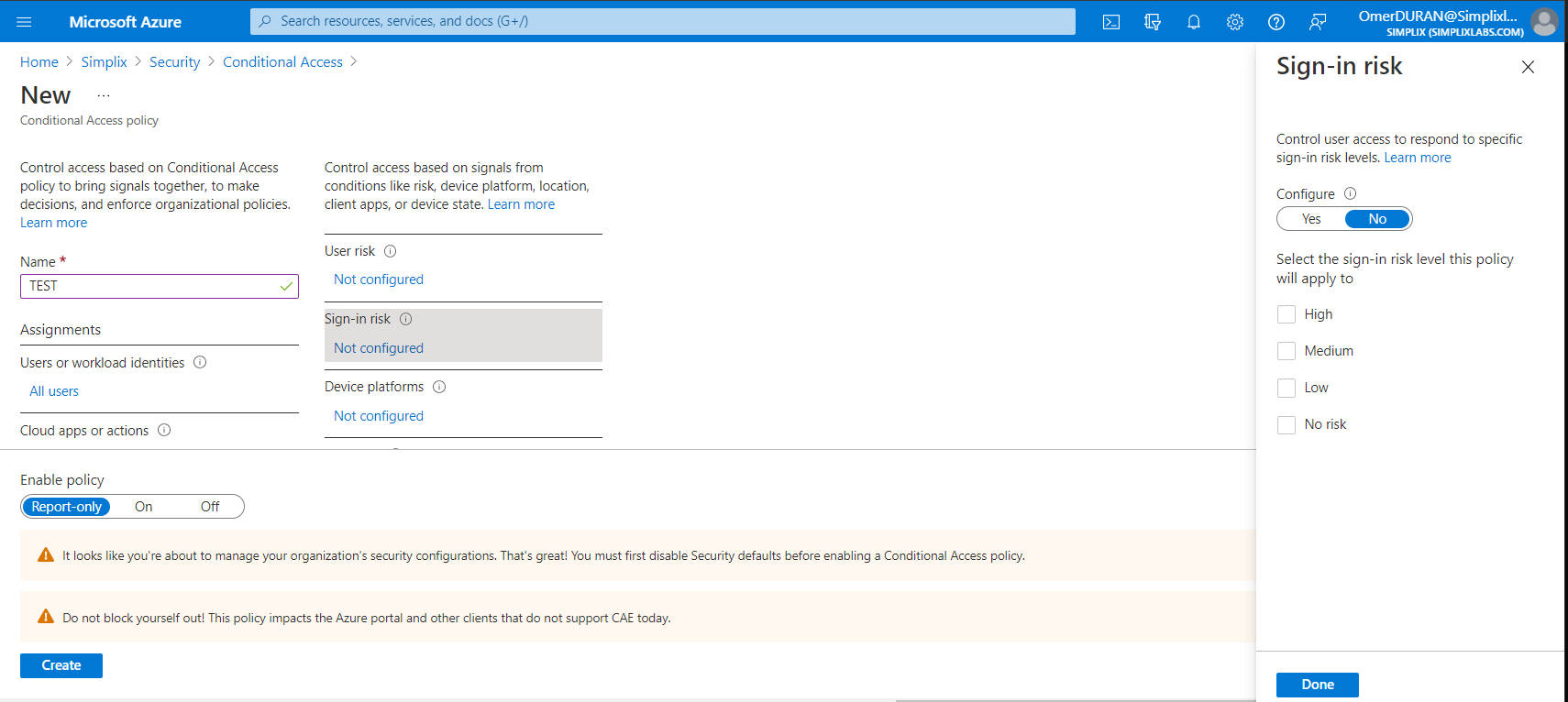Click Learn more in Sign-in risk panel
The width and height of the screenshot is (1568, 702).
pyautogui.click(x=1418, y=158)
